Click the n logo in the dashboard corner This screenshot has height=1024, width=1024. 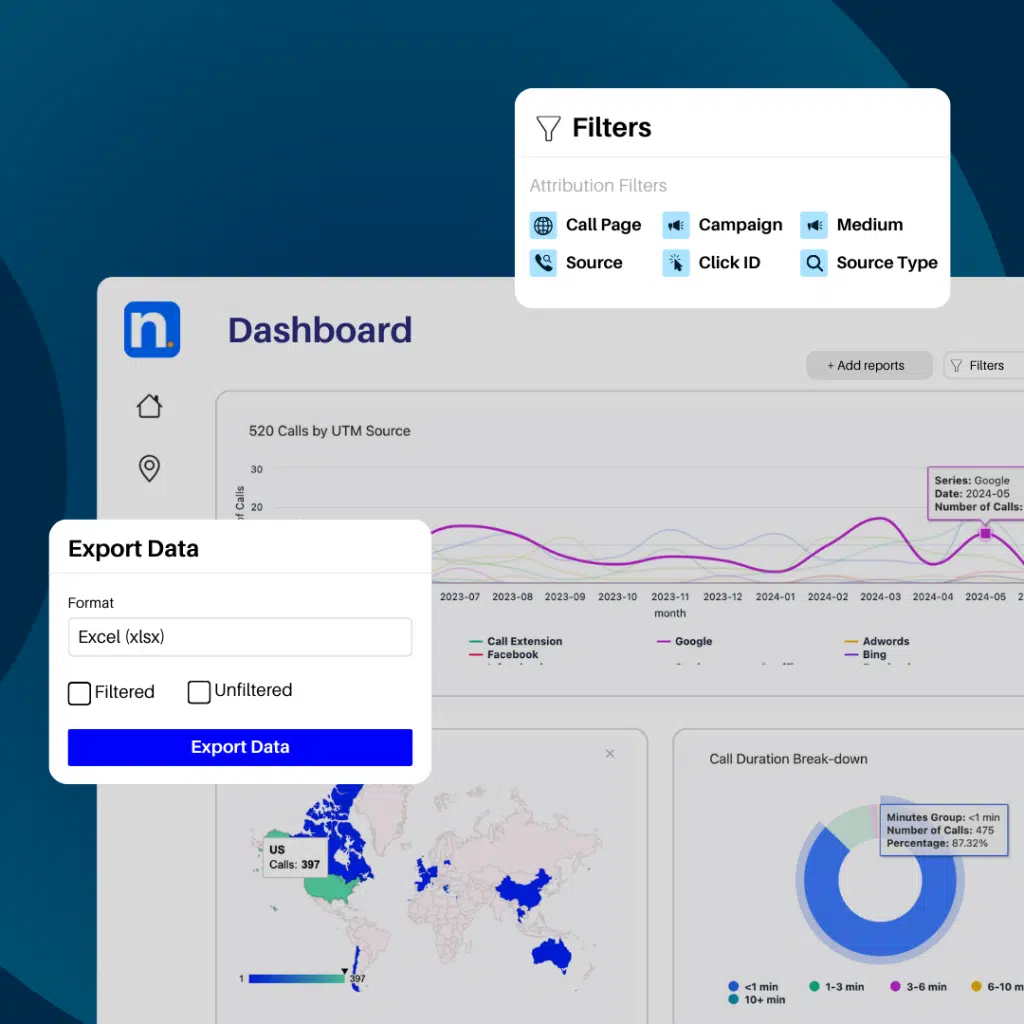(x=151, y=329)
